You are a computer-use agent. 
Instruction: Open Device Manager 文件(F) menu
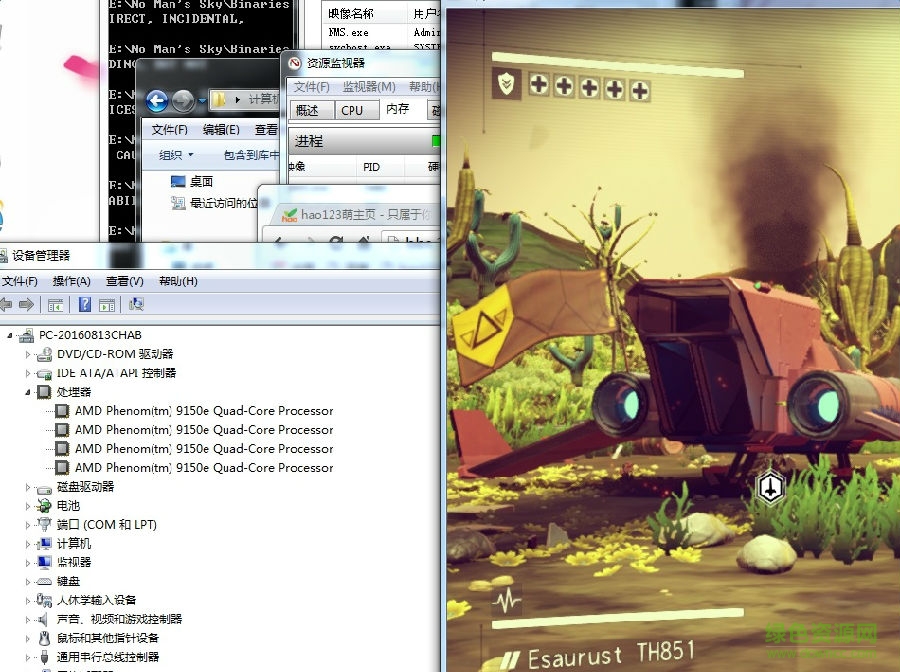[20, 281]
